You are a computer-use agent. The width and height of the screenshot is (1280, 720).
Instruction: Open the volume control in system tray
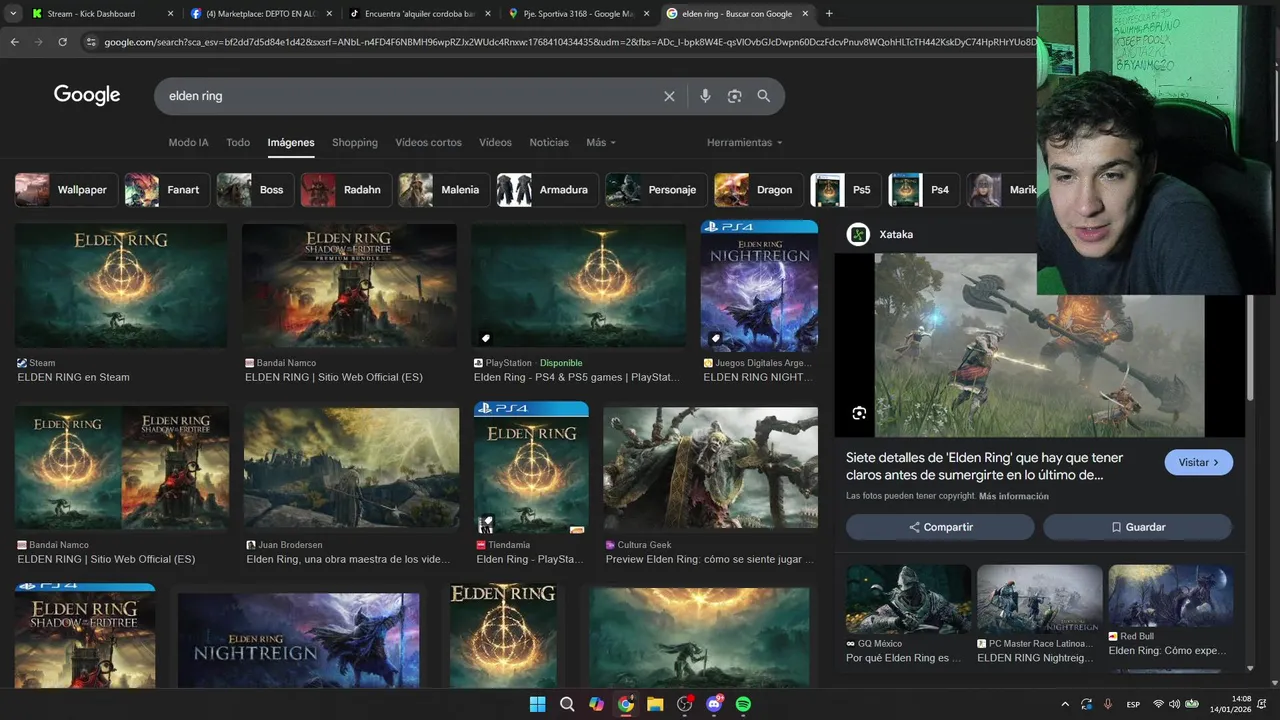pos(1175,704)
